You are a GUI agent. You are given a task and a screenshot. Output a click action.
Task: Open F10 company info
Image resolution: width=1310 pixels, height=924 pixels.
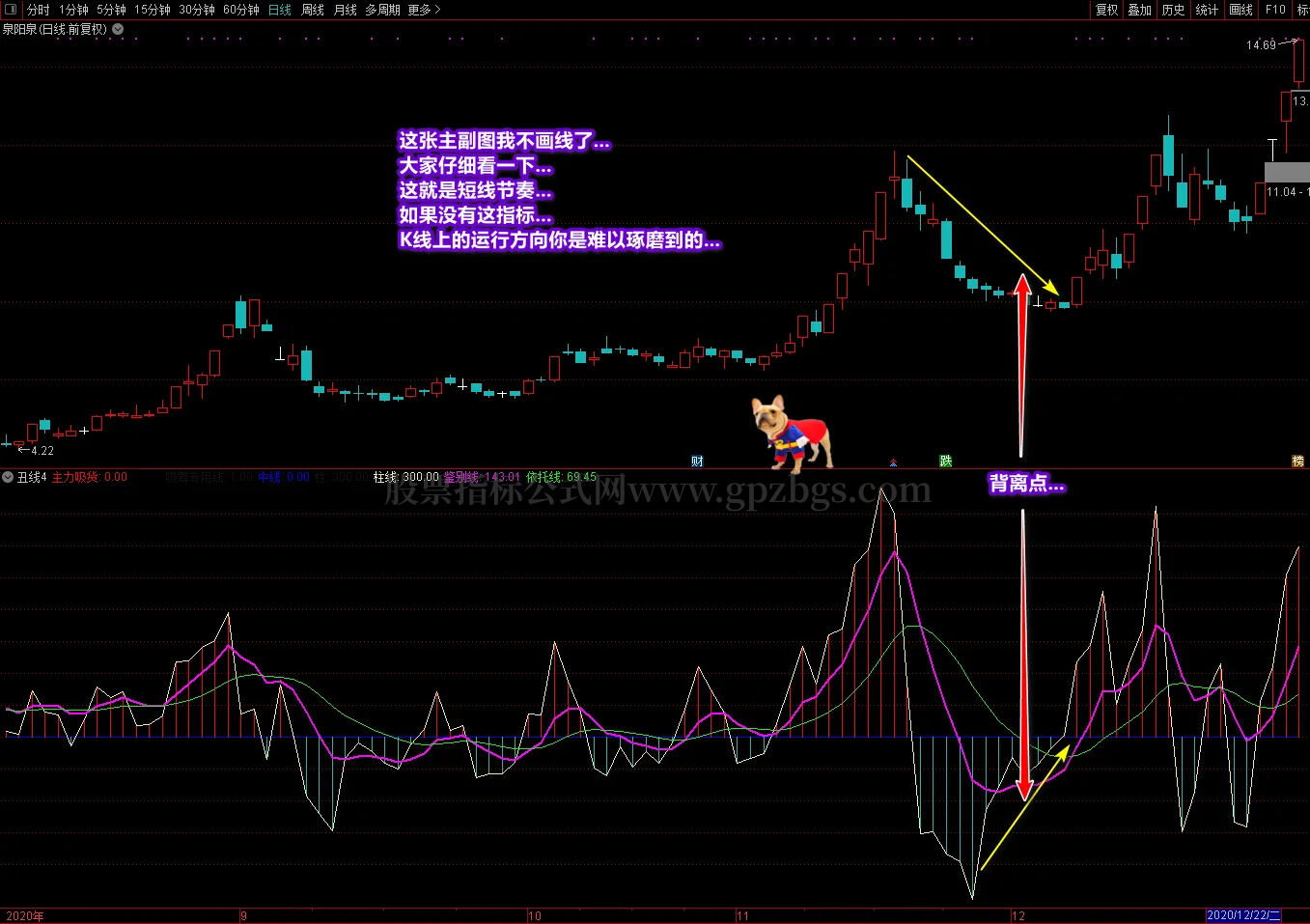(x=1276, y=10)
